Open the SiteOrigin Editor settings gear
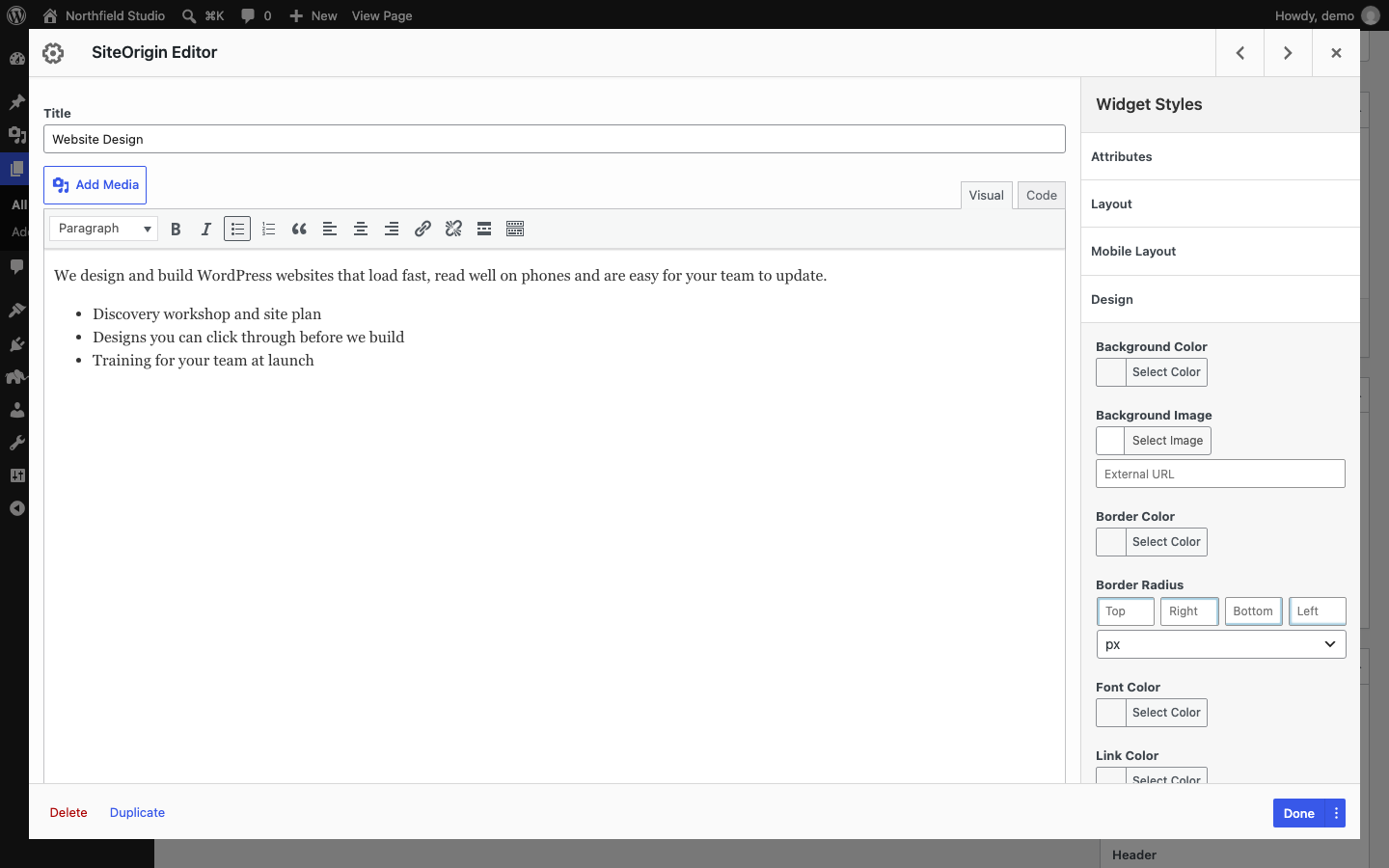 coord(53,53)
